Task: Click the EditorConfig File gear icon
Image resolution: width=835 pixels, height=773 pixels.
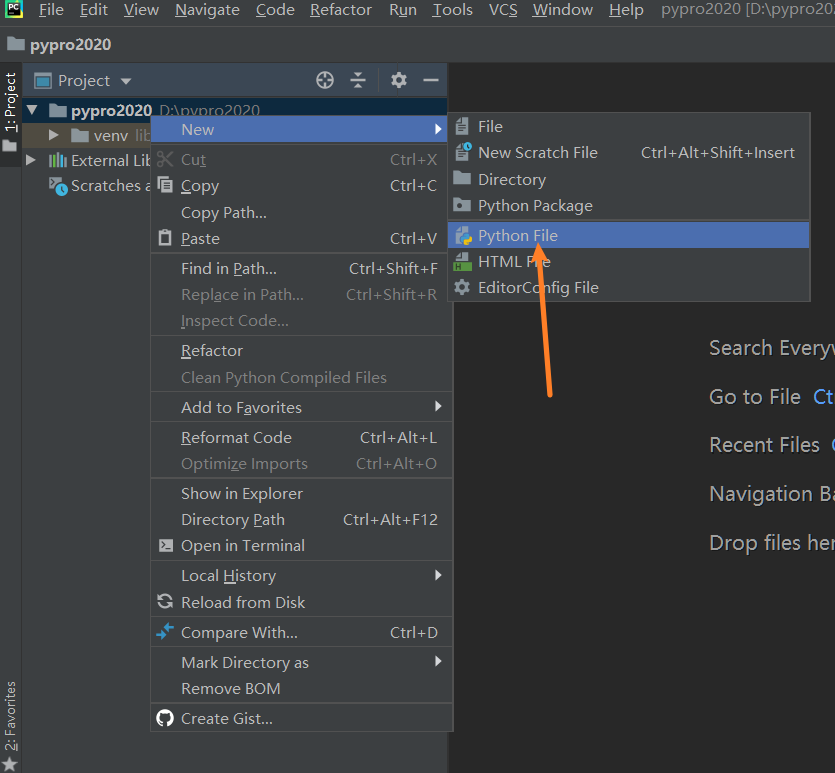Action: point(462,287)
